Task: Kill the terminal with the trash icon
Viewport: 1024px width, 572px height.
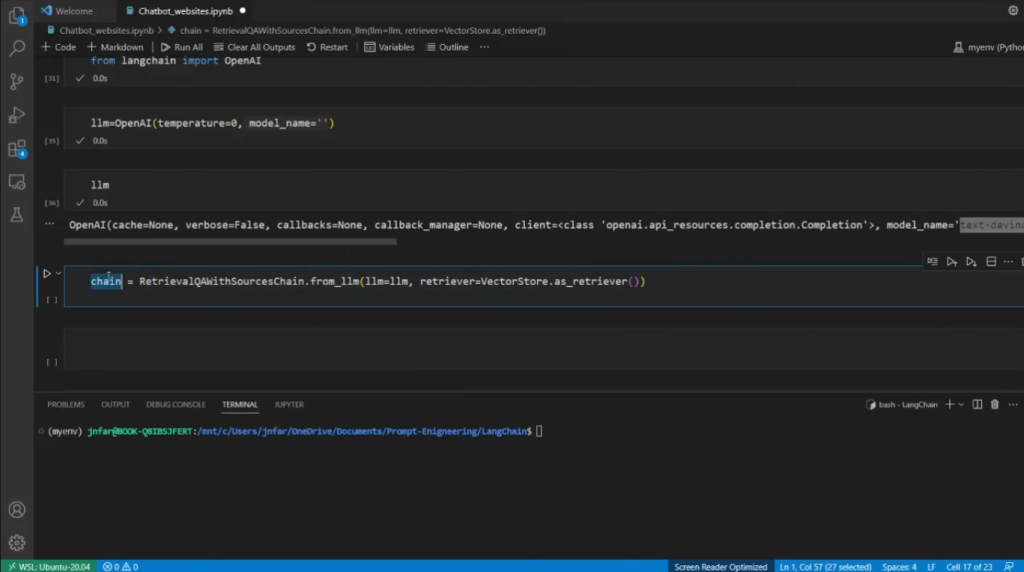Action: coord(993,405)
